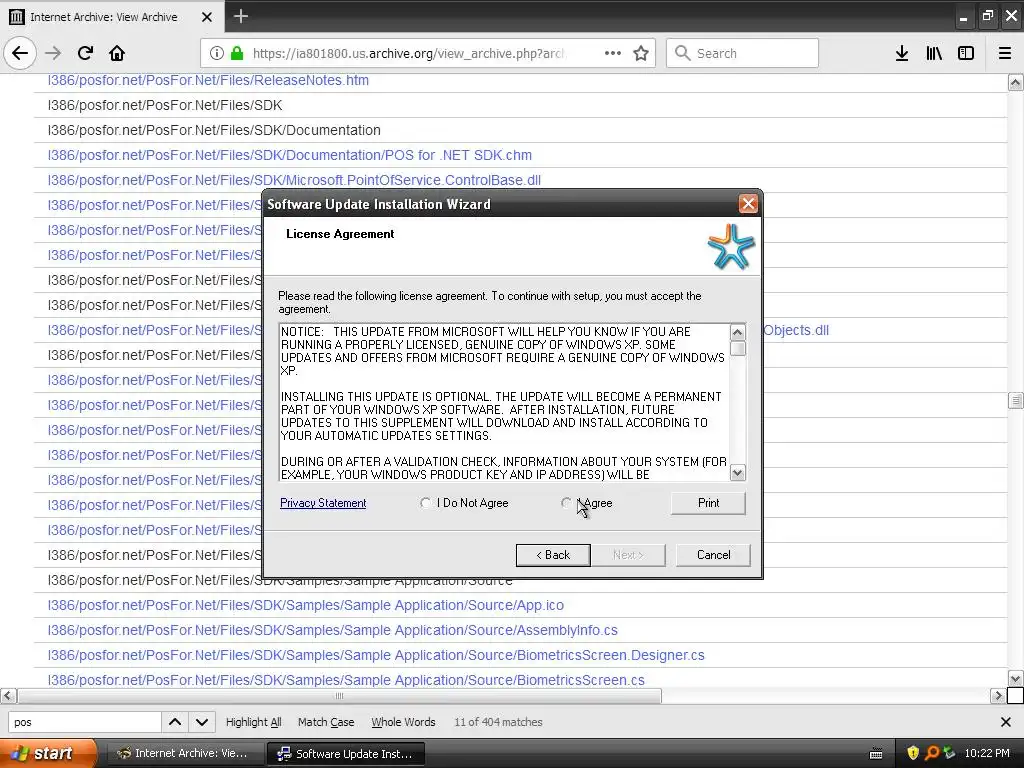Click the network connection tray icon
1024x768 pixels.
949,753
